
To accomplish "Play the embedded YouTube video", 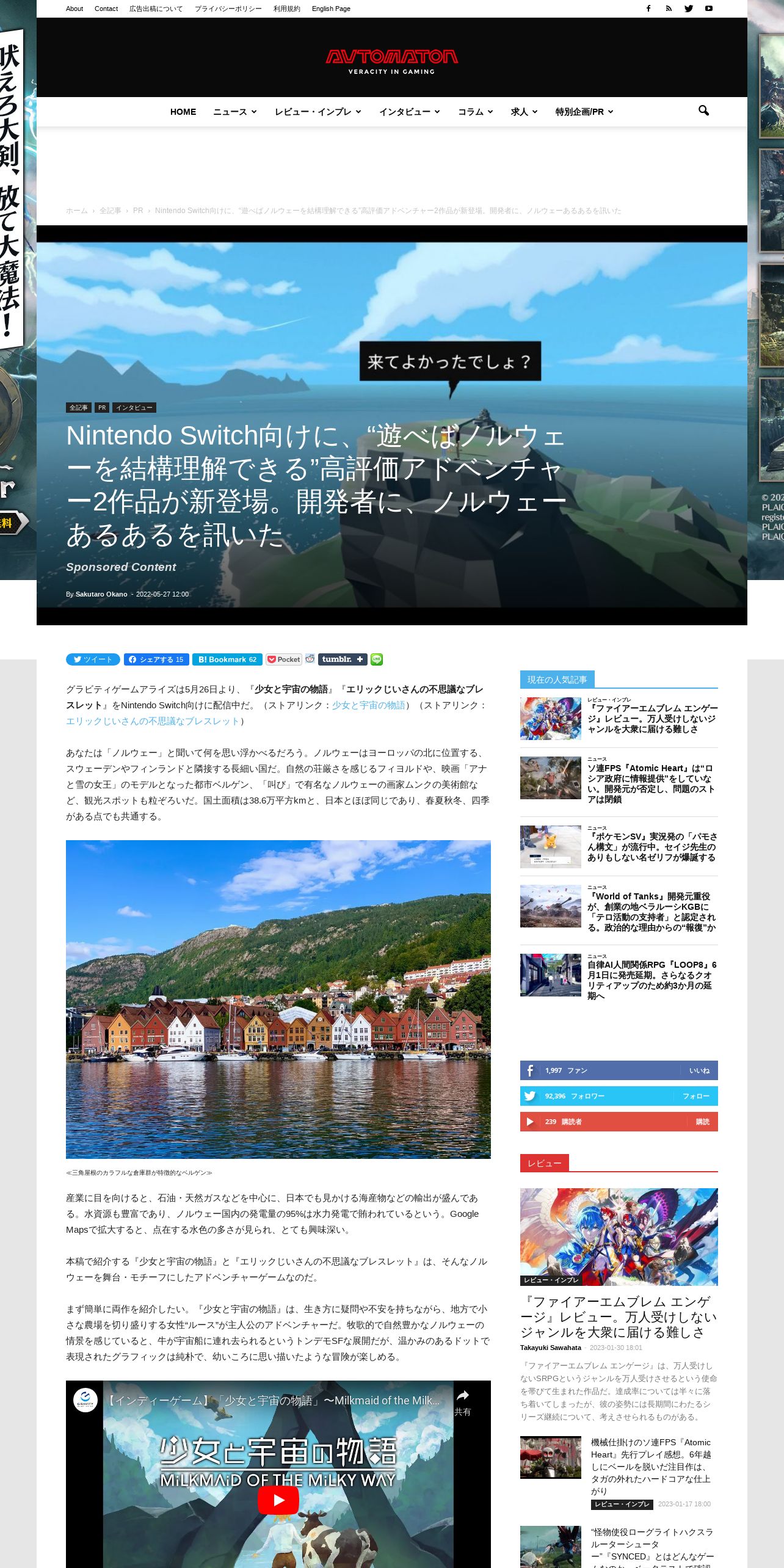I will click(x=278, y=1500).
